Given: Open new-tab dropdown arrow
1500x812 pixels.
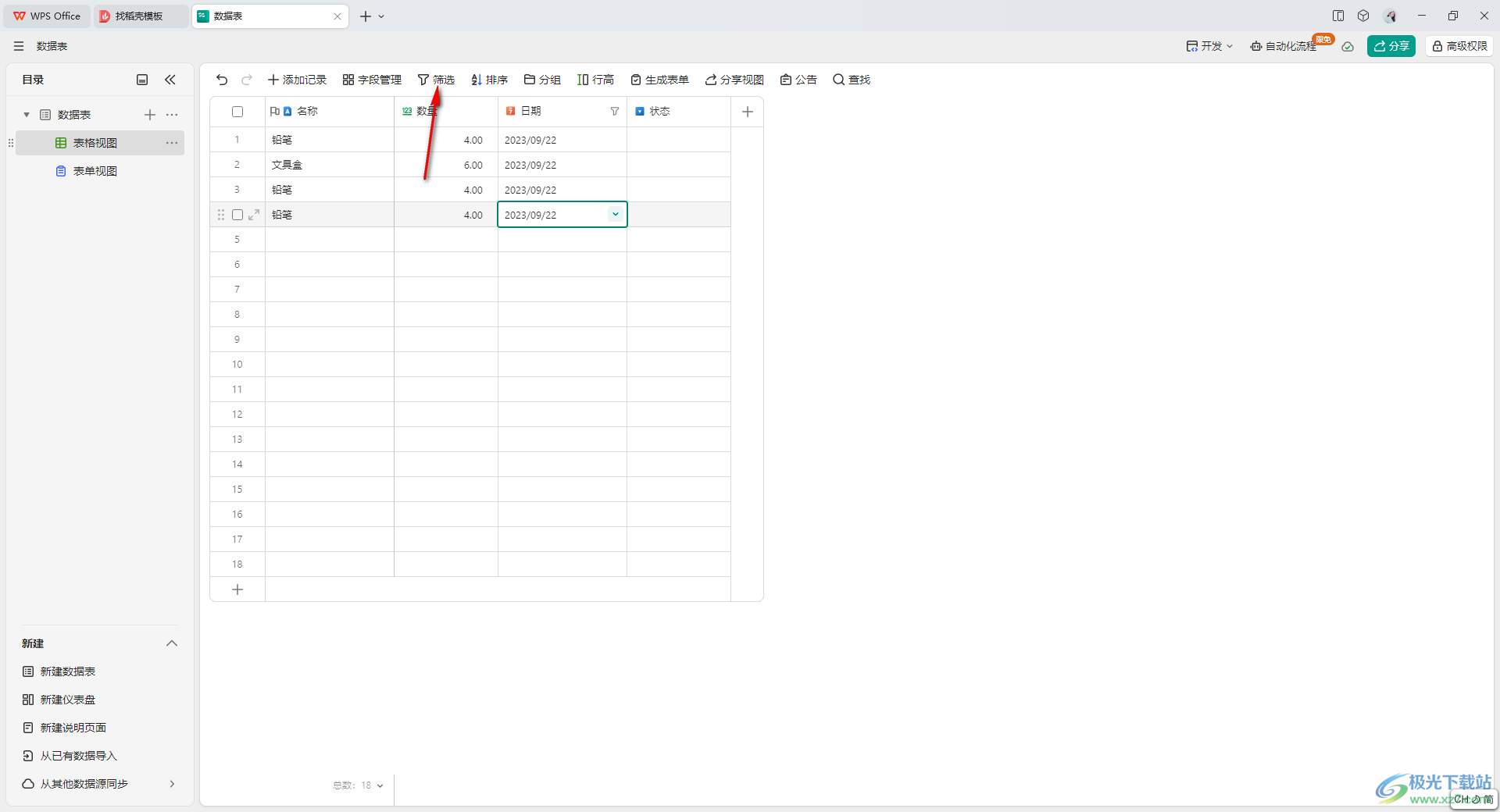Looking at the screenshot, I should click(381, 16).
